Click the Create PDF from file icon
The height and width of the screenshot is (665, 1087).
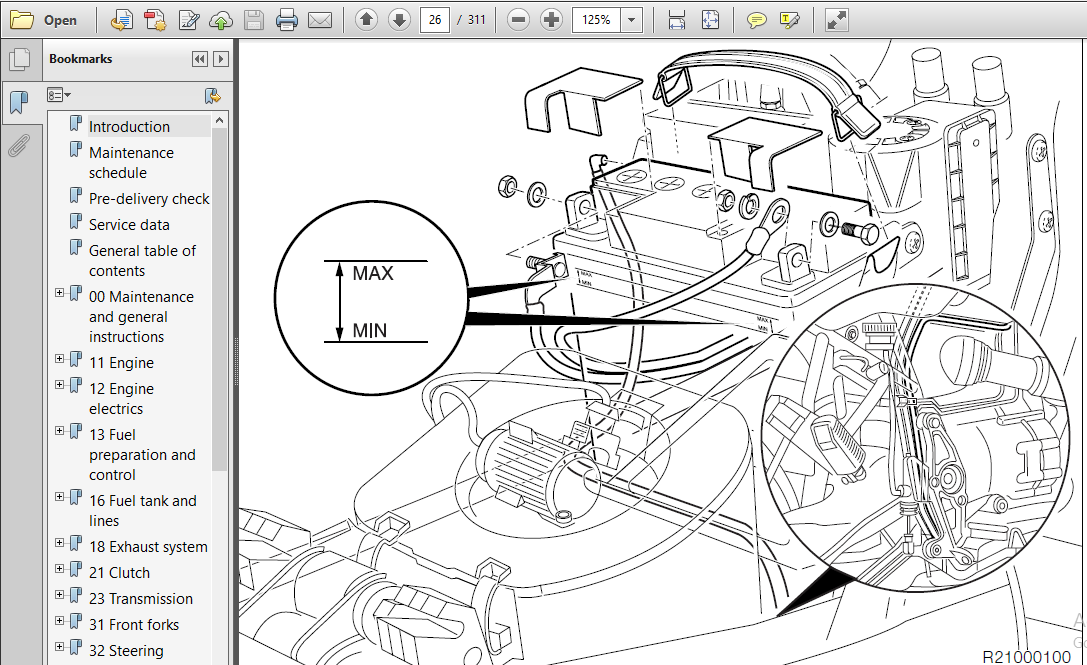point(122,20)
